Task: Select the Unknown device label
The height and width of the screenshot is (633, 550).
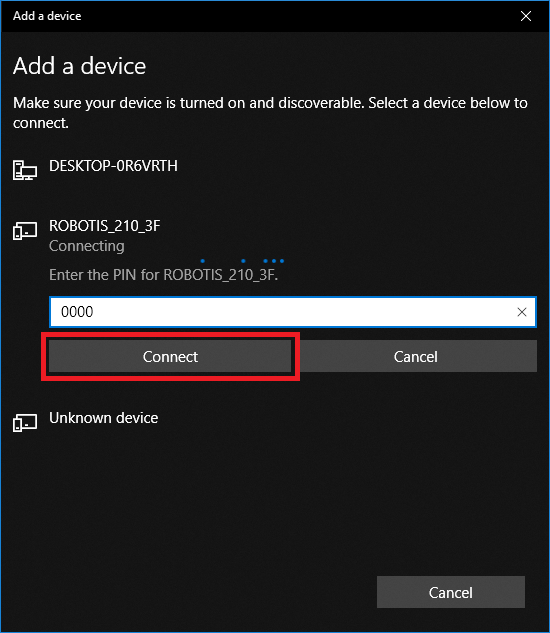Action: pos(103,418)
